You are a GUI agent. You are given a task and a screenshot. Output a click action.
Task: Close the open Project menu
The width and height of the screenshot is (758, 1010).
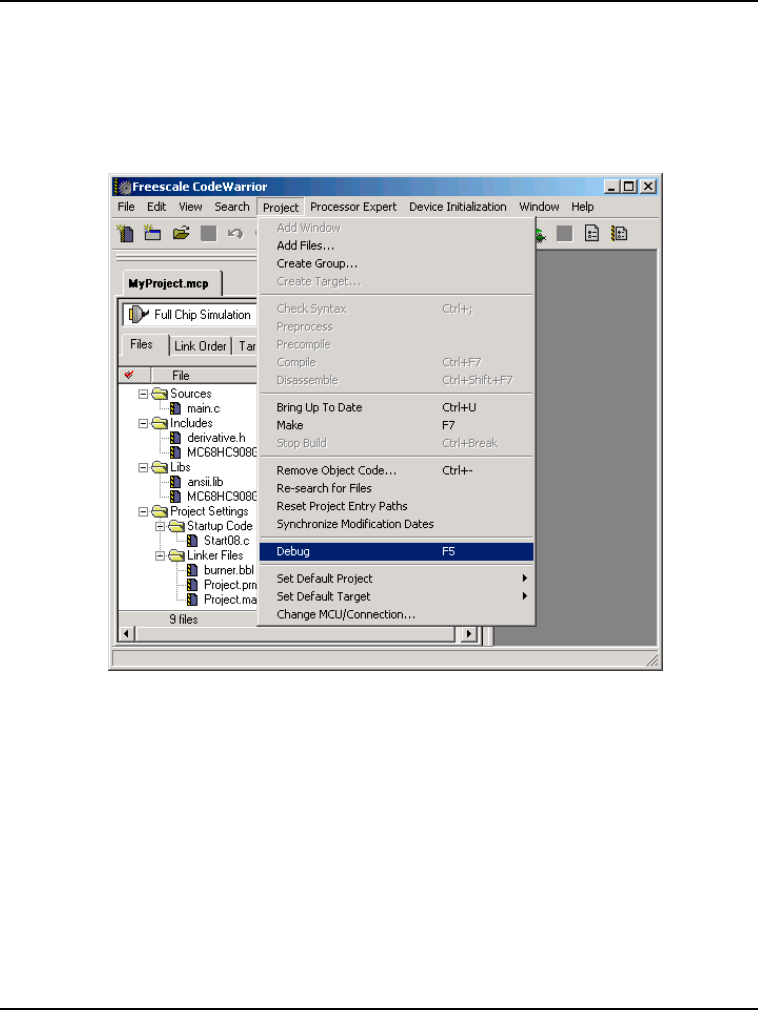point(281,207)
